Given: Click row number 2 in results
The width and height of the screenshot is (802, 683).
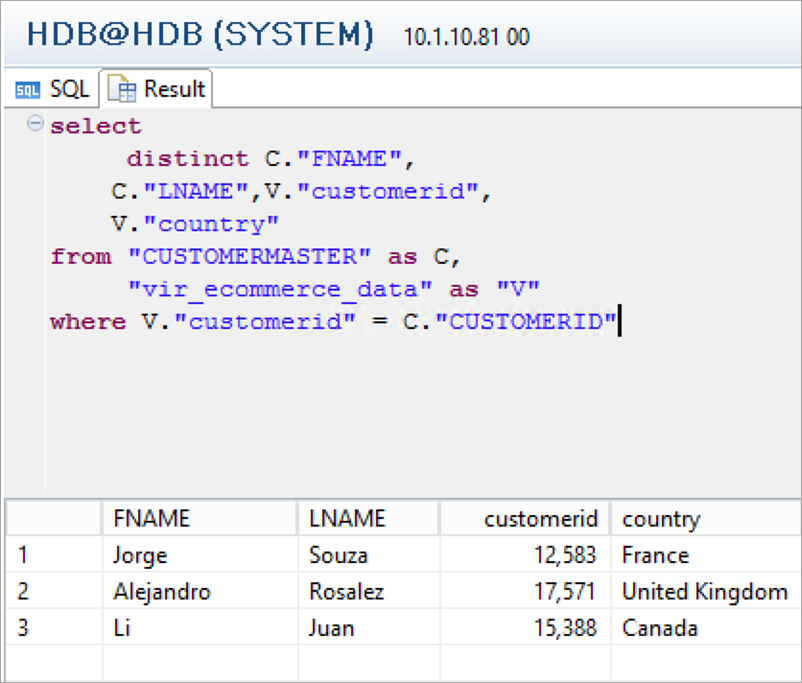Looking at the screenshot, I should (x=54, y=591).
